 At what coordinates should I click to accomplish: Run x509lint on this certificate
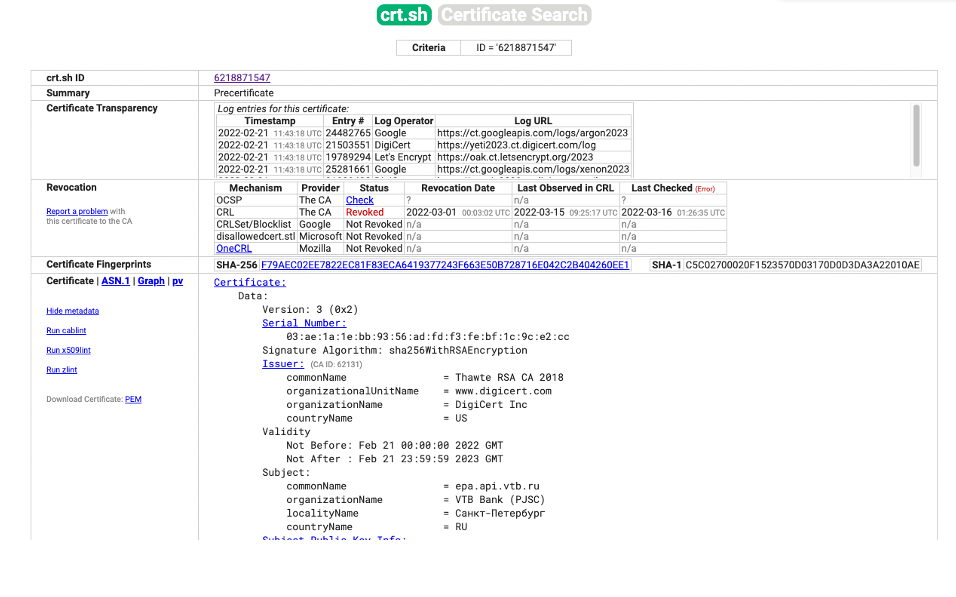point(68,350)
